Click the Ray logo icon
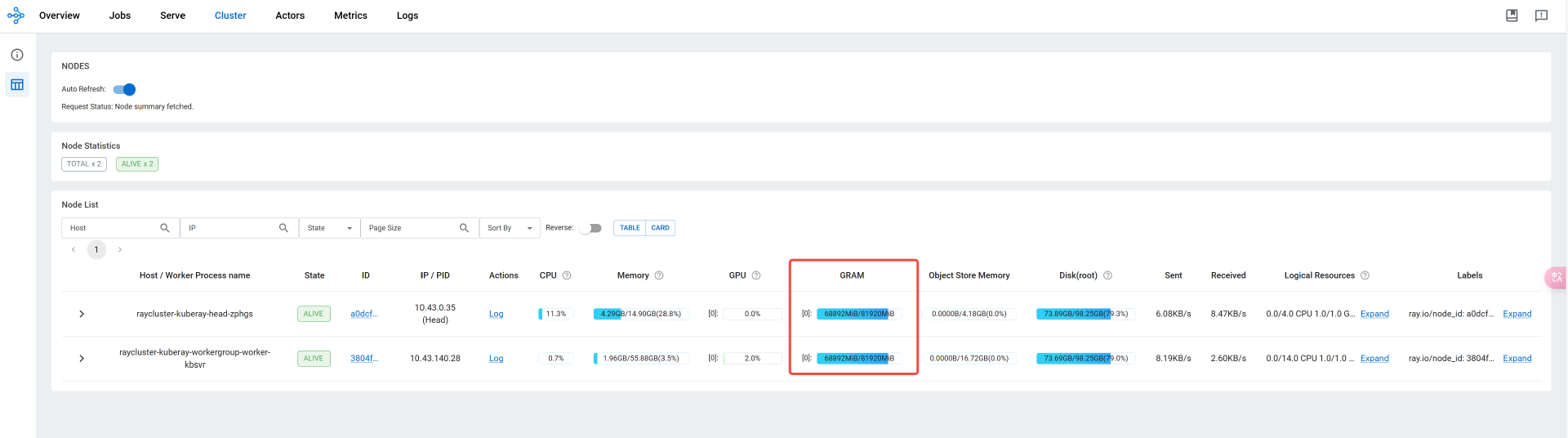The height and width of the screenshot is (438, 1568). 16,16
